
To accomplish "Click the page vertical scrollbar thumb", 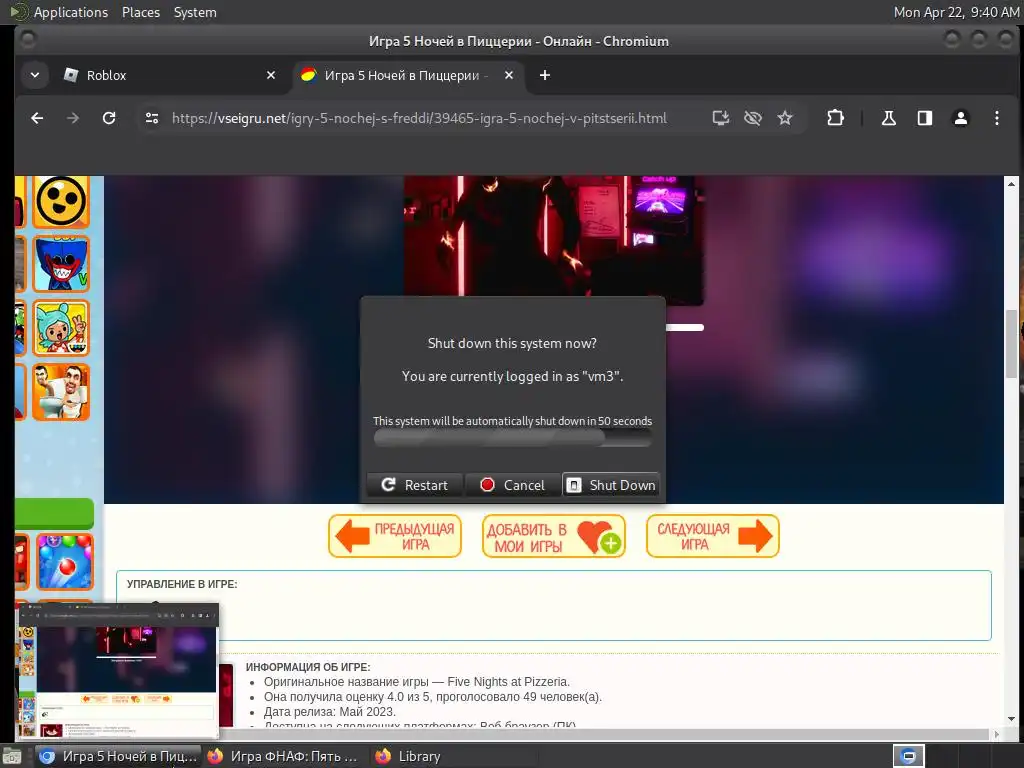I will 1012,344.
